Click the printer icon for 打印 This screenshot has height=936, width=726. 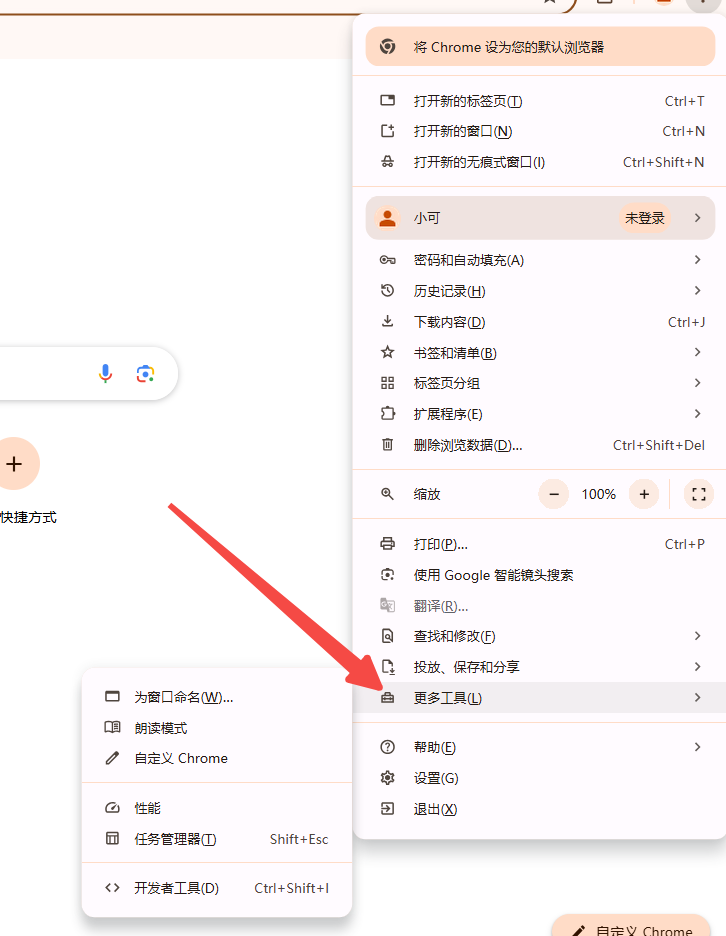tap(388, 544)
